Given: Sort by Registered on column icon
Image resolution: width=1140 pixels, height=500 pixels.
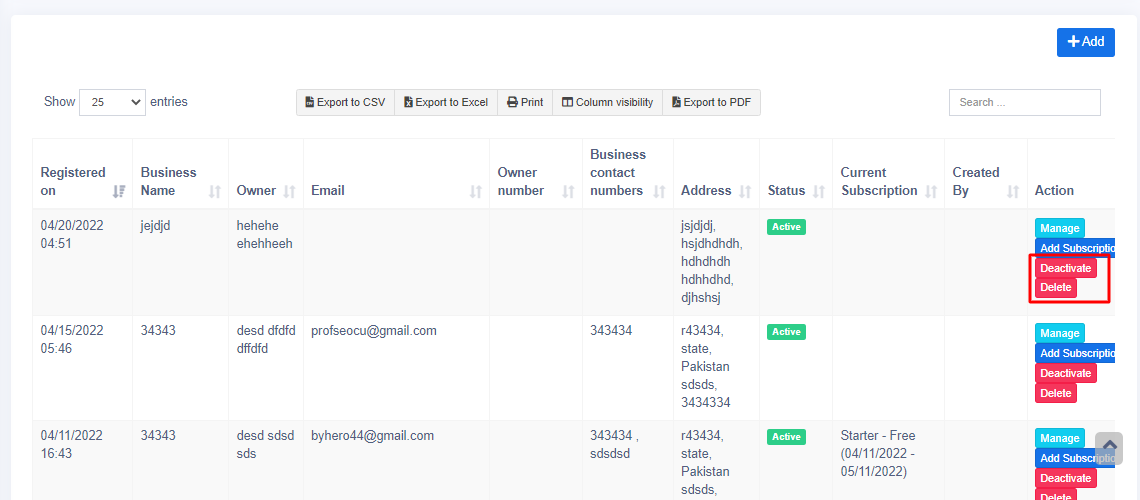Looking at the screenshot, I should click(119, 191).
